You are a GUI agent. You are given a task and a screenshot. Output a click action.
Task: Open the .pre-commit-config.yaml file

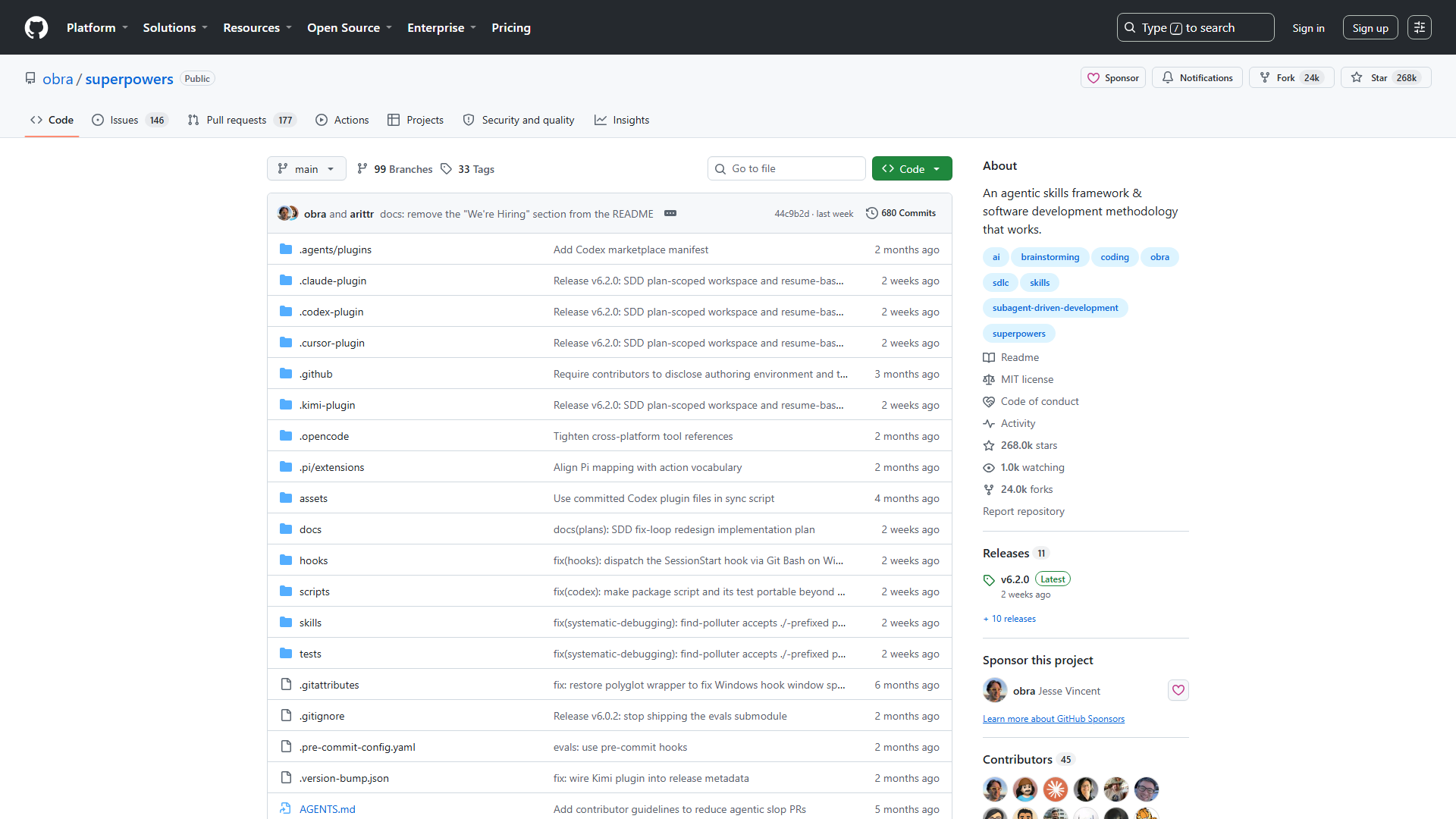(x=357, y=746)
